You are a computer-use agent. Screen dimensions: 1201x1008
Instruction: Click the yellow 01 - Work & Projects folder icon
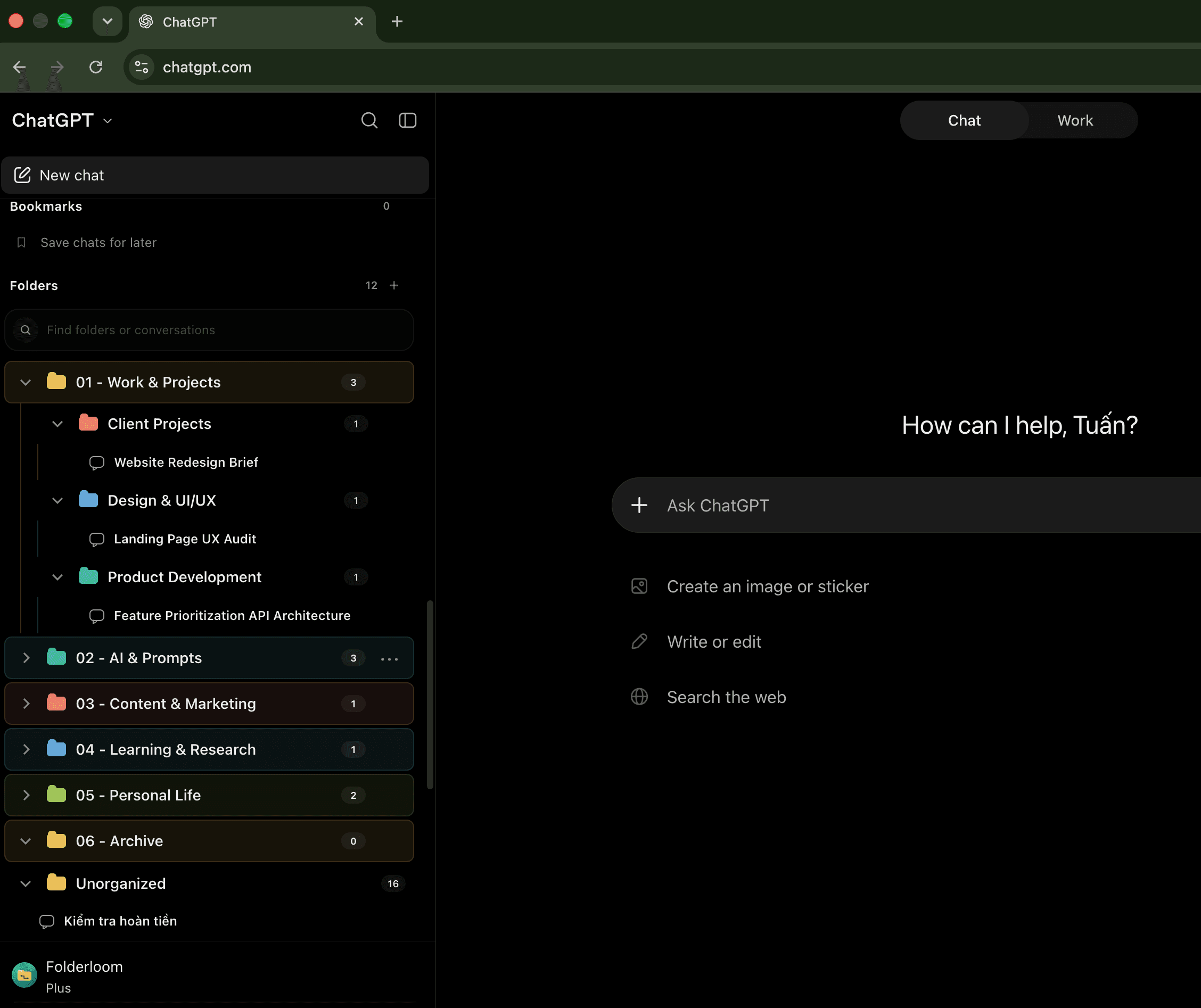point(56,382)
